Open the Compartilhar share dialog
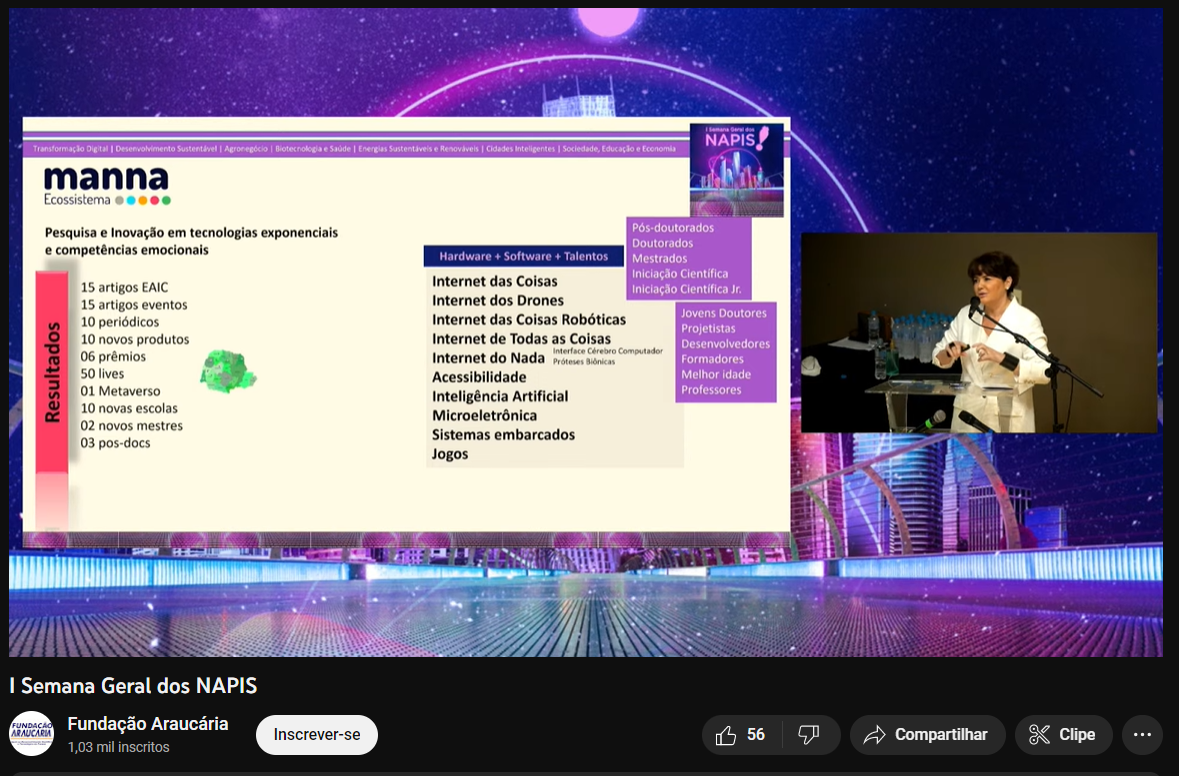This screenshot has height=776, width=1179. point(927,735)
